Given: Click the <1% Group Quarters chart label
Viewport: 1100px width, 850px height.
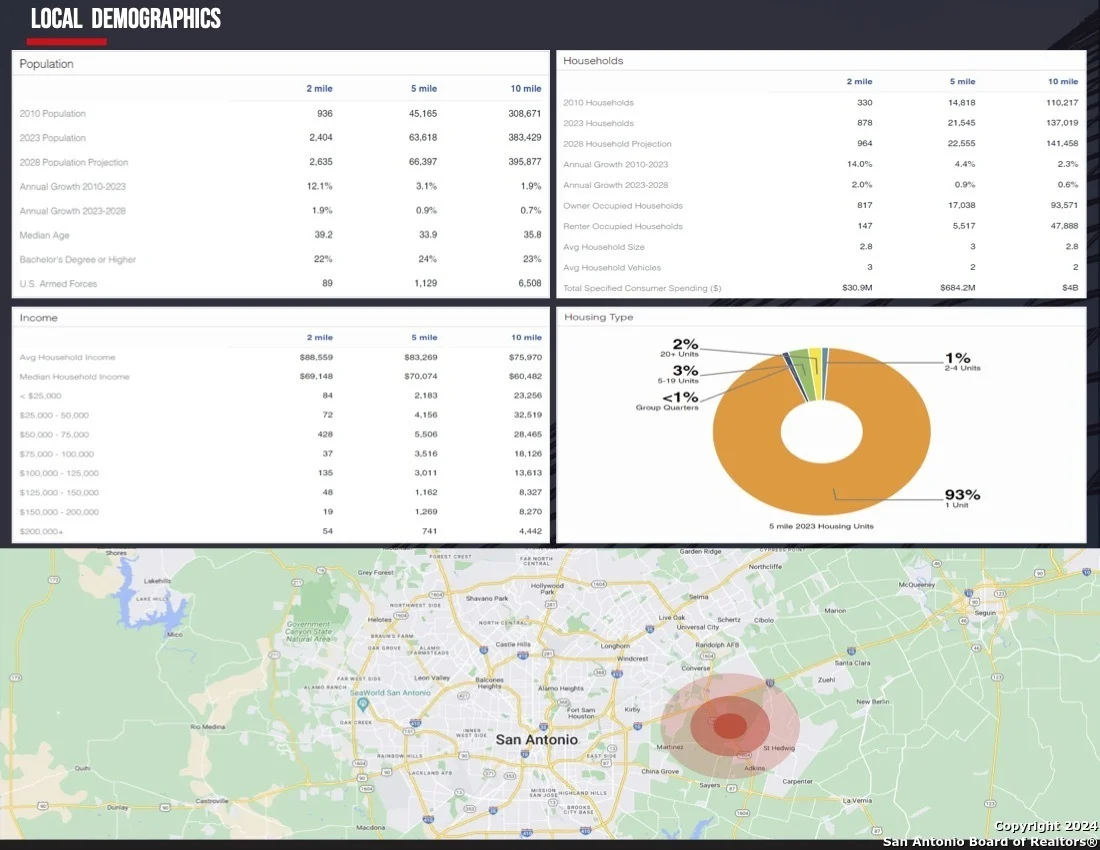Looking at the screenshot, I should 667,401.
